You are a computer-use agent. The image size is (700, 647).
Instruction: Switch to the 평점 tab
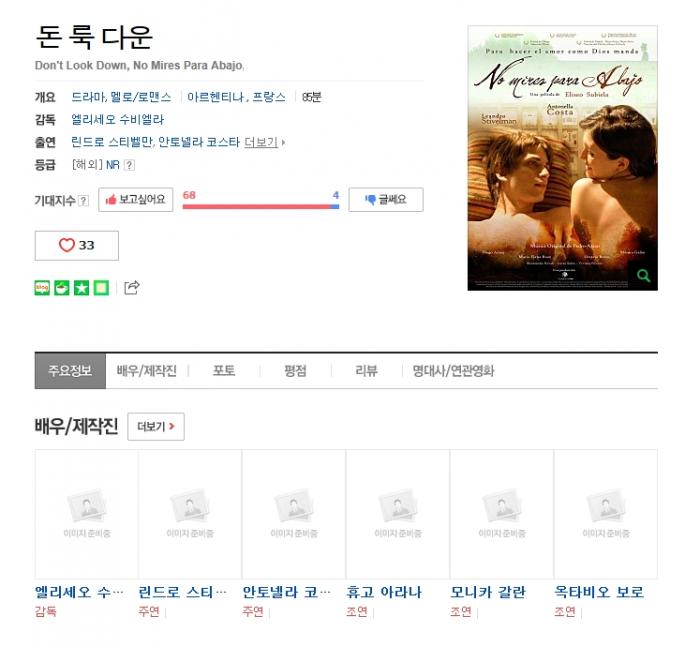click(x=295, y=371)
